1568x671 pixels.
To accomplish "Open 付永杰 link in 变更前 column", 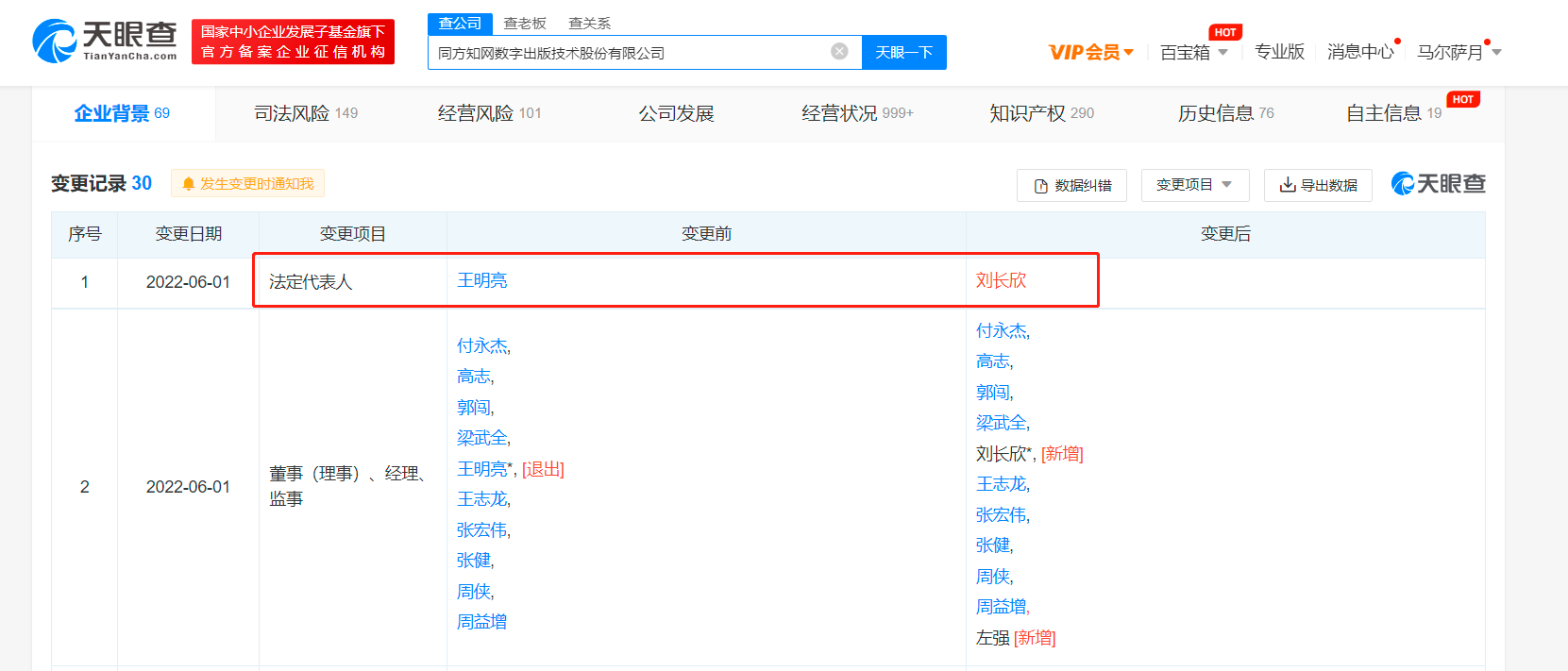I will click(482, 345).
